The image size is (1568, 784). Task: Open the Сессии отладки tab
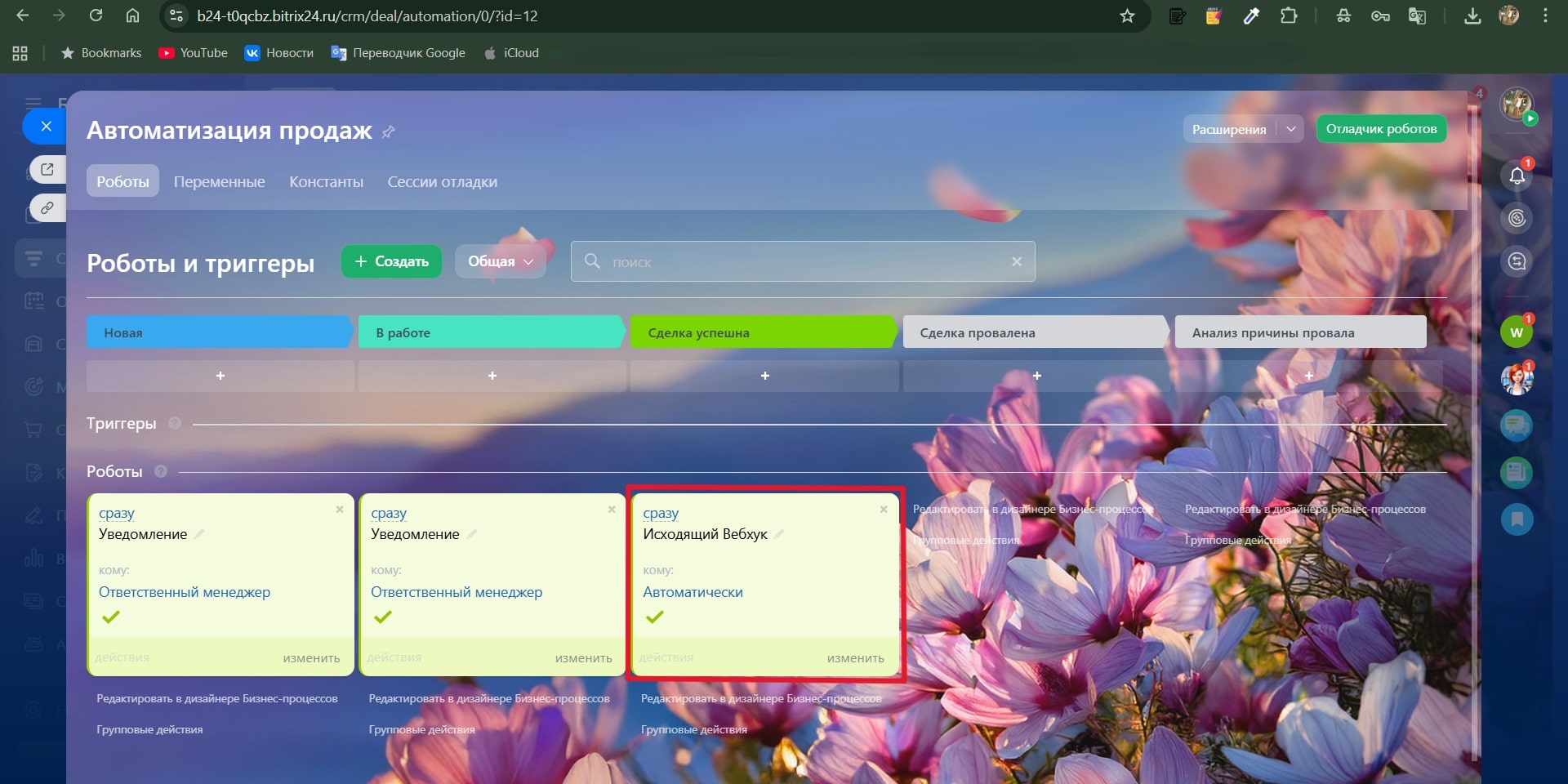[442, 181]
